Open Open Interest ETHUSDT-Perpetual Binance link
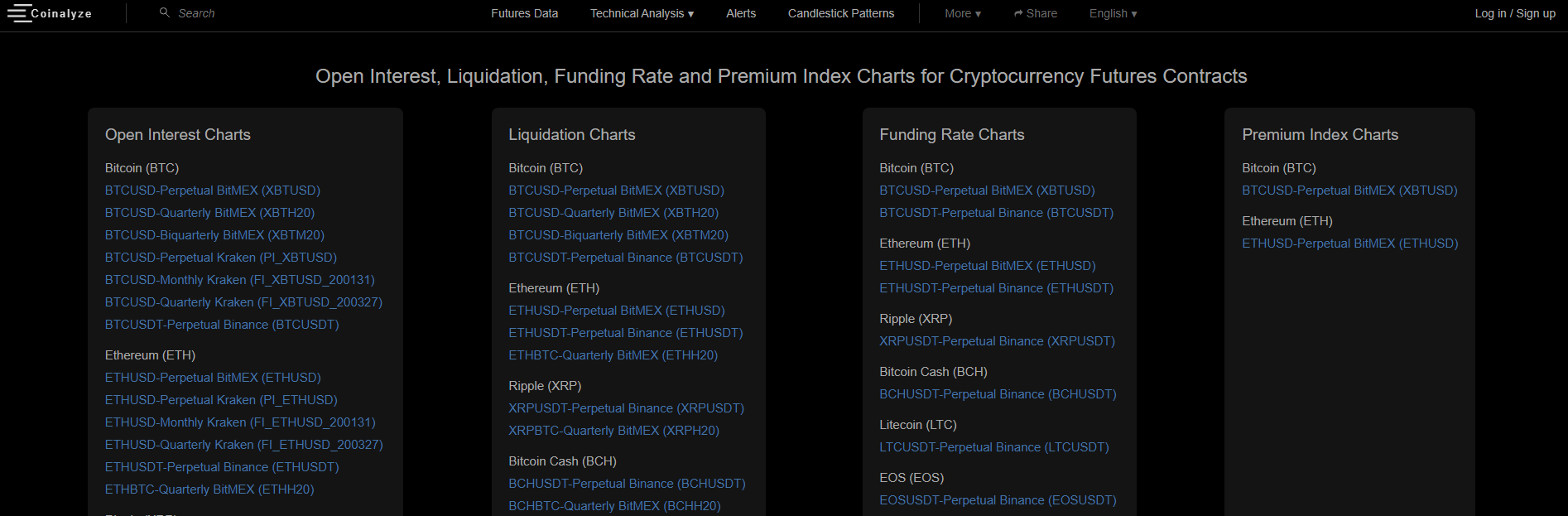The height and width of the screenshot is (516, 1568). click(222, 467)
